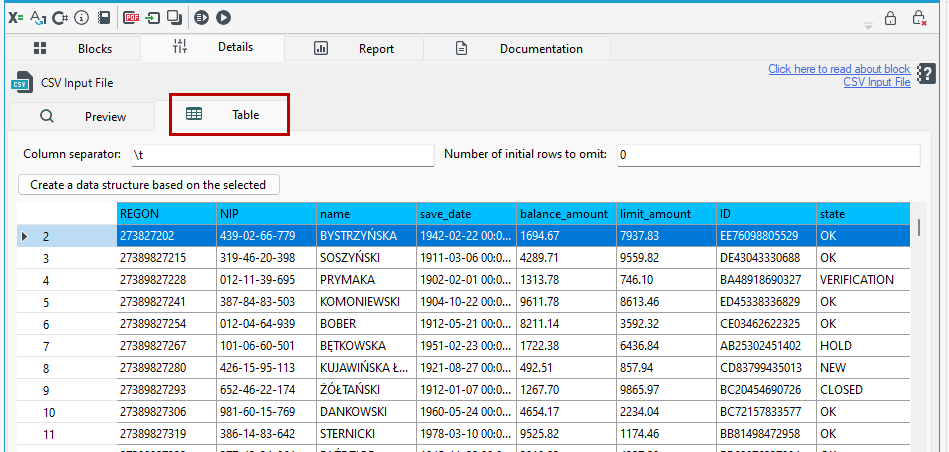Image resolution: width=949 pixels, height=452 pixels.
Task: Select the Details tab
Action: (x=212, y=47)
